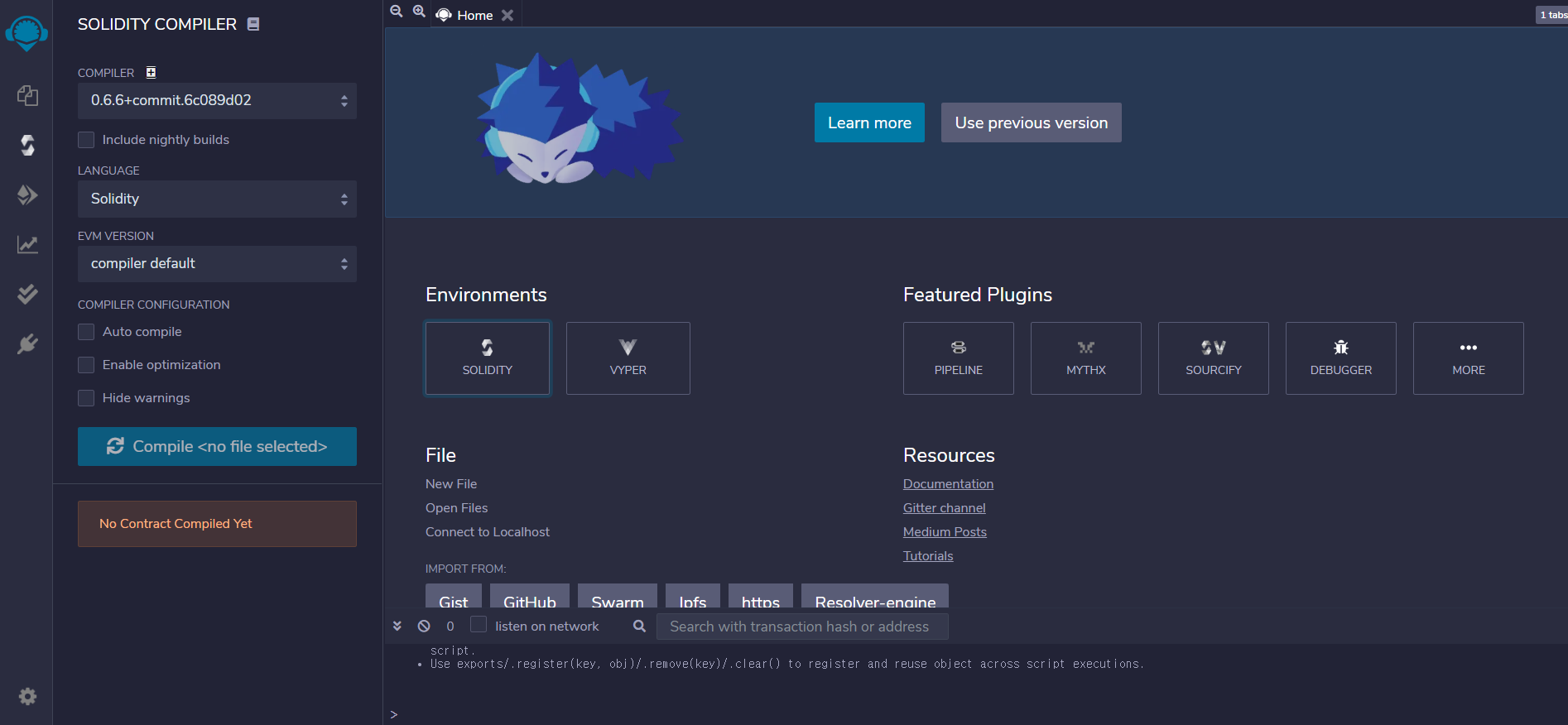Open the Deploy & run transactions icon
The height and width of the screenshot is (725, 1568).
click(x=27, y=195)
